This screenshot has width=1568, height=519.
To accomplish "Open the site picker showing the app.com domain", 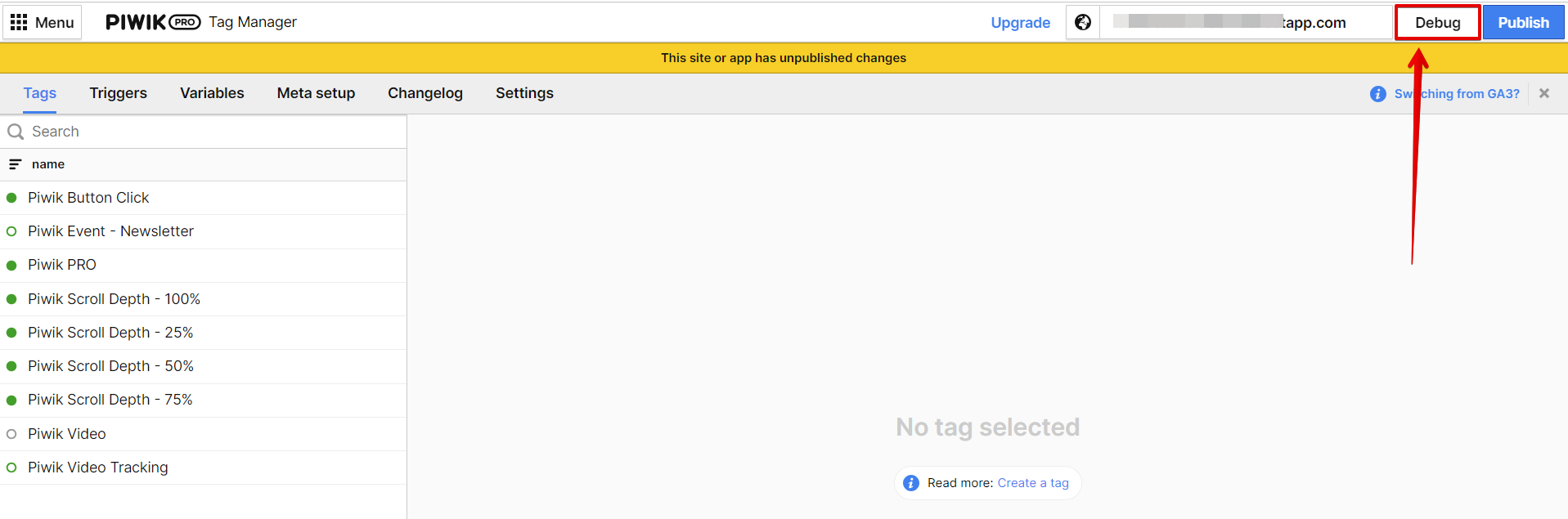I will pyautogui.click(x=1243, y=22).
